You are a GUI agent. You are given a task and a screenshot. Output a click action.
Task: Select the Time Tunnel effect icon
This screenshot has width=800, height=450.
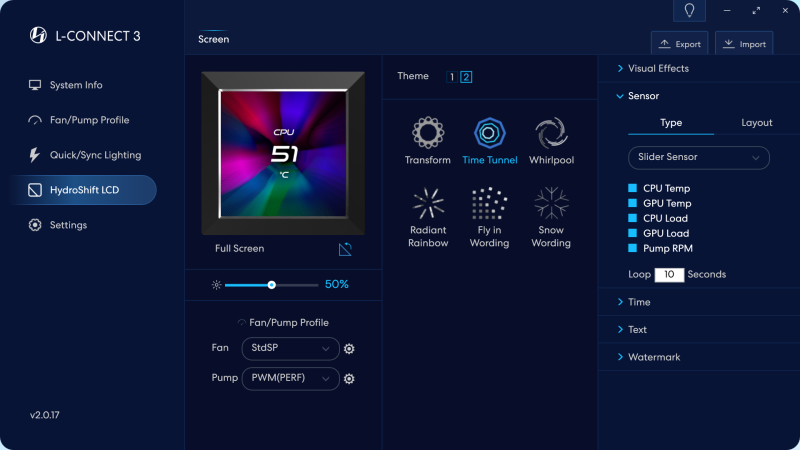pyautogui.click(x=489, y=133)
